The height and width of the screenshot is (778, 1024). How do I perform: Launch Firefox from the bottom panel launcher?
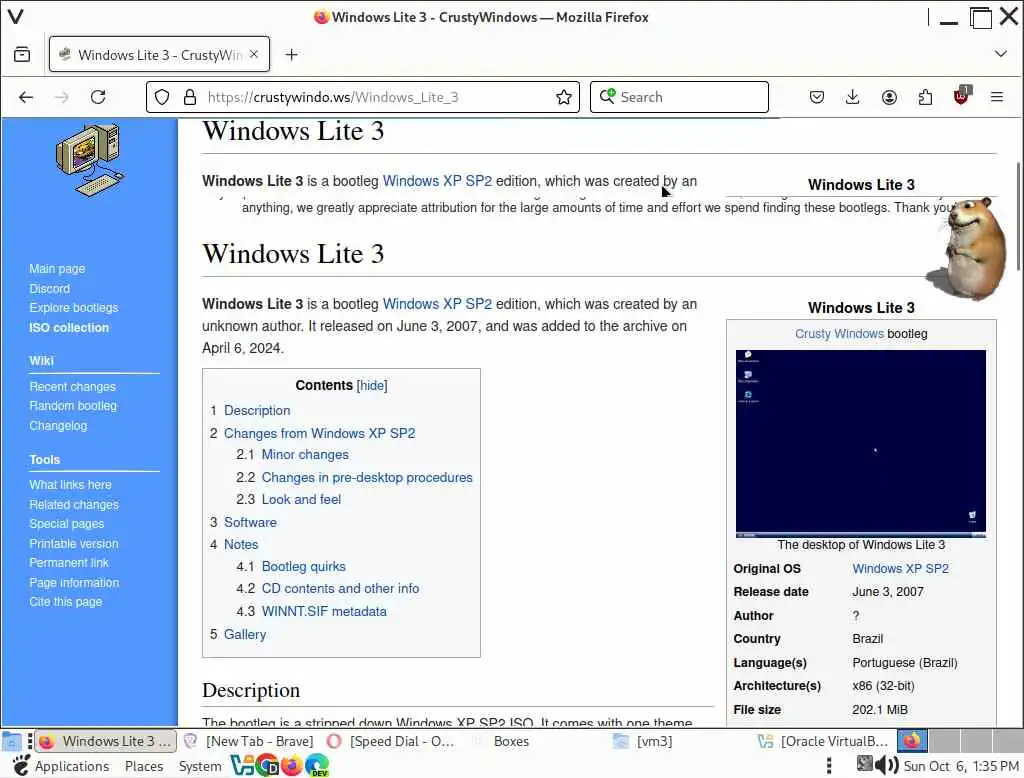(292, 765)
